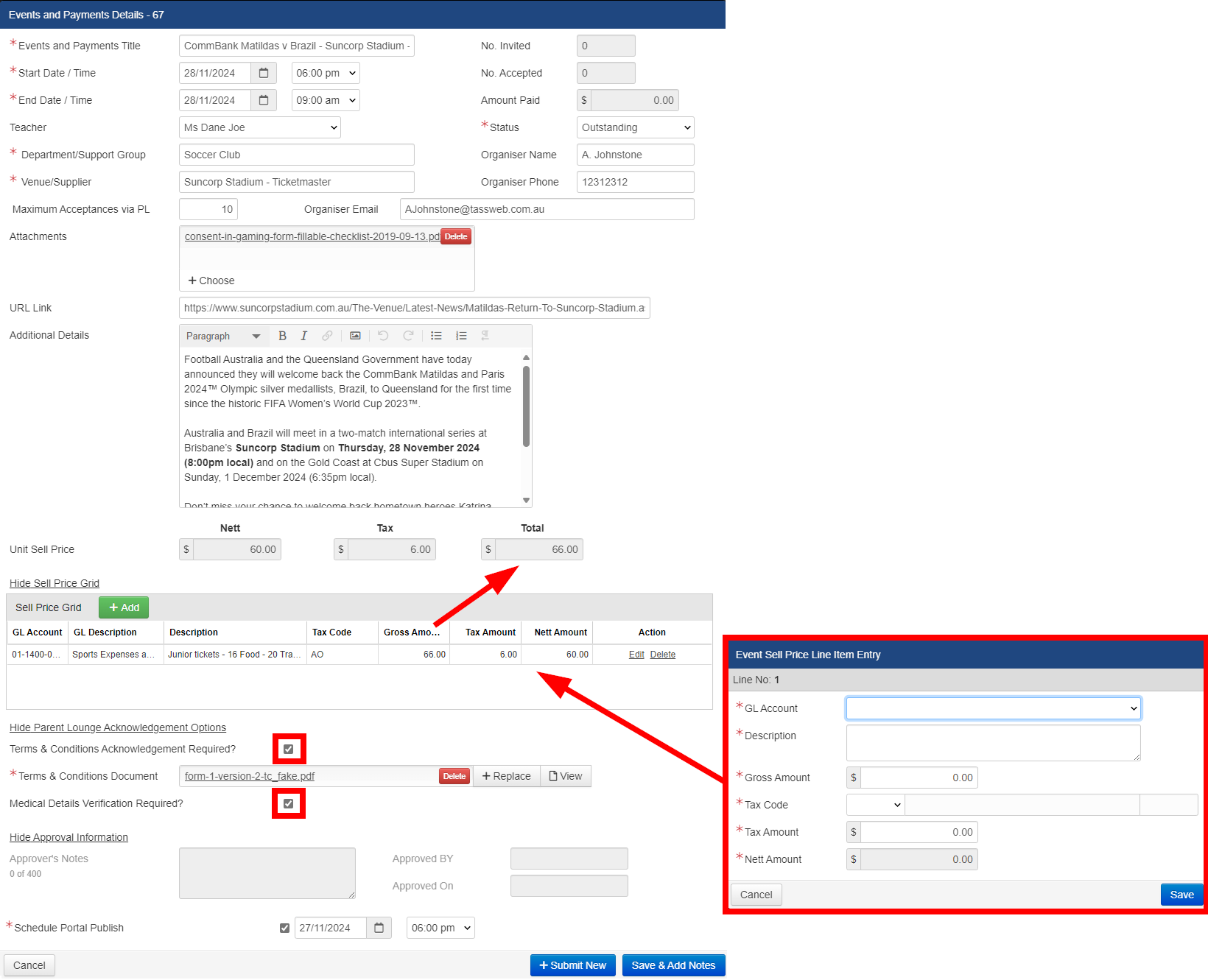Click the Tax Amount field in Line Item Entry
Viewport: 1208px width, 980px height.
pyautogui.click(x=919, y=832)
